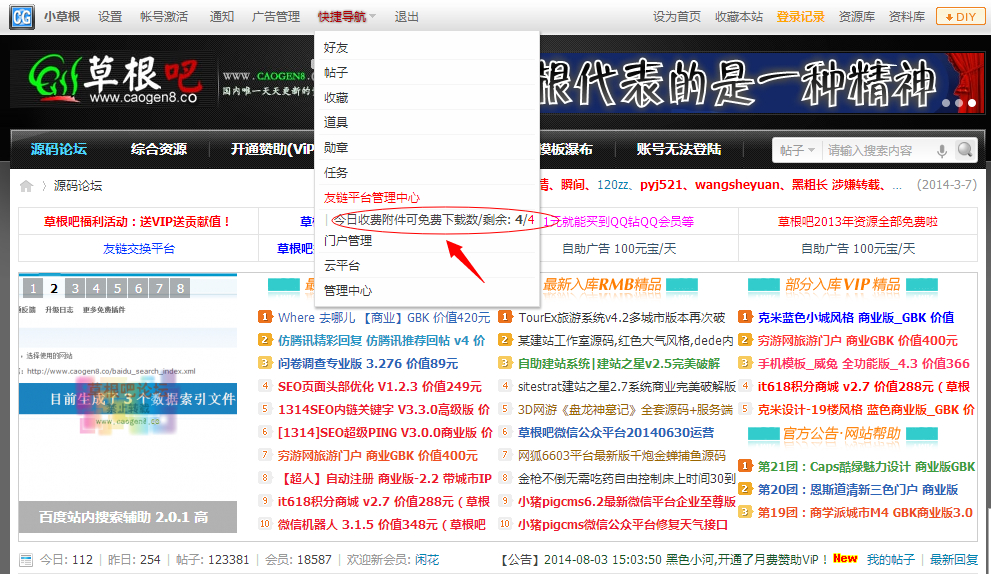The width and height of the screenshot is (991, 574).
Task: Open Where 去哪儿 商业 GBK post
Action: point(384,317)
